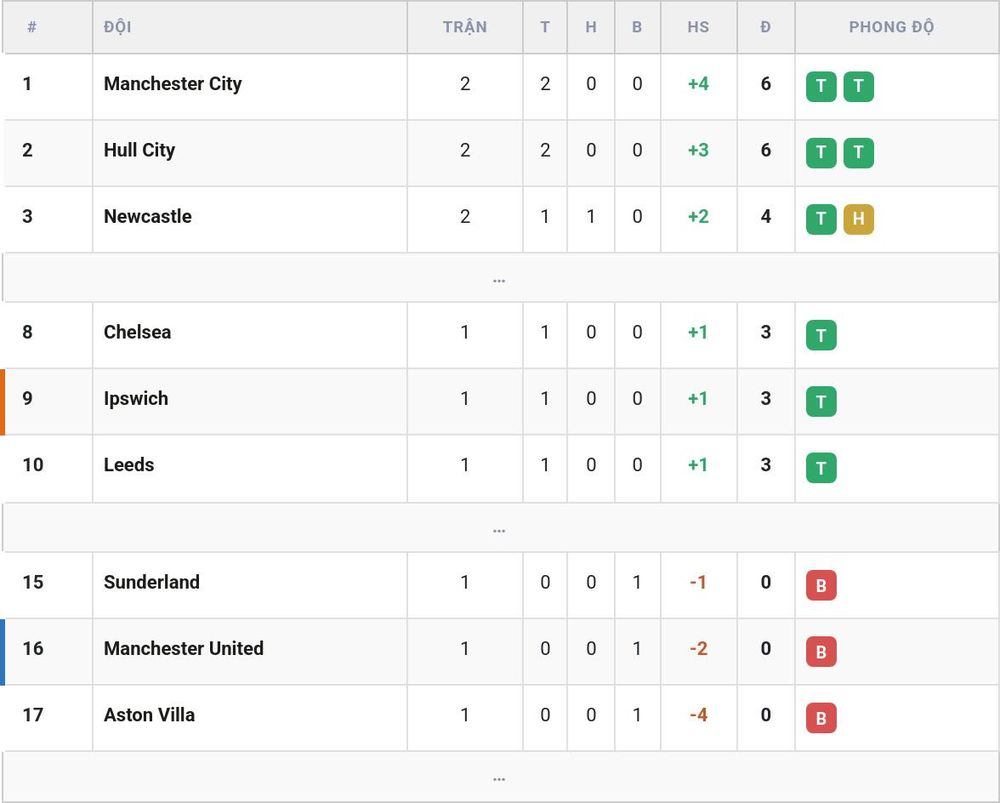Open Hull City team link
This screenshot has width=1000, height=803.
click(x=139, y=150)
